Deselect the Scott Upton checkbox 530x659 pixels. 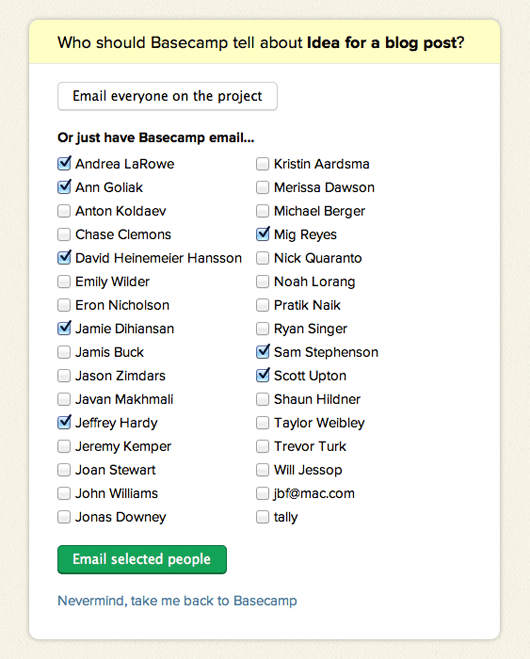[x=263, y=376]
